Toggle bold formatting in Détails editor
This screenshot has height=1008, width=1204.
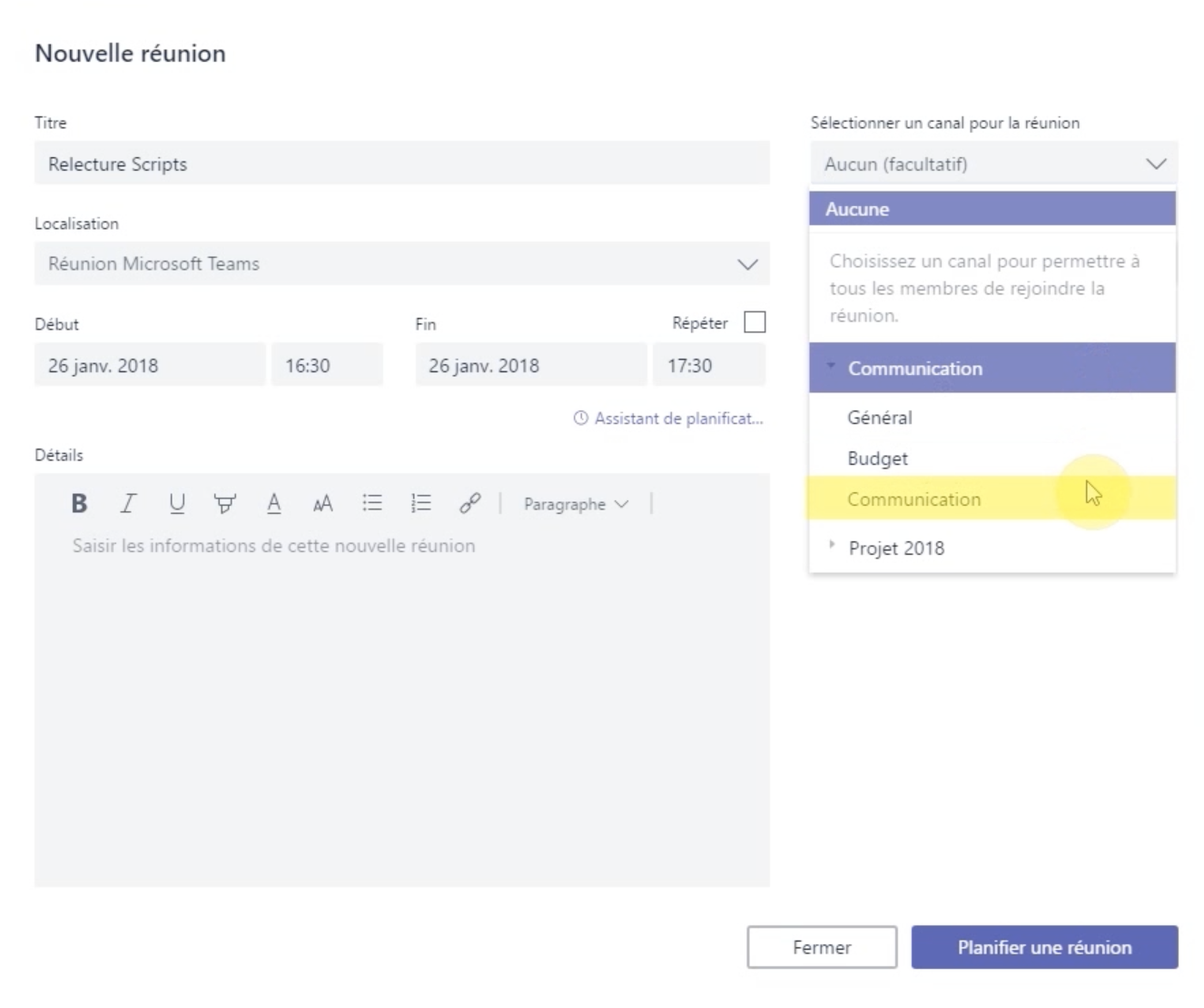pos(79,503)
